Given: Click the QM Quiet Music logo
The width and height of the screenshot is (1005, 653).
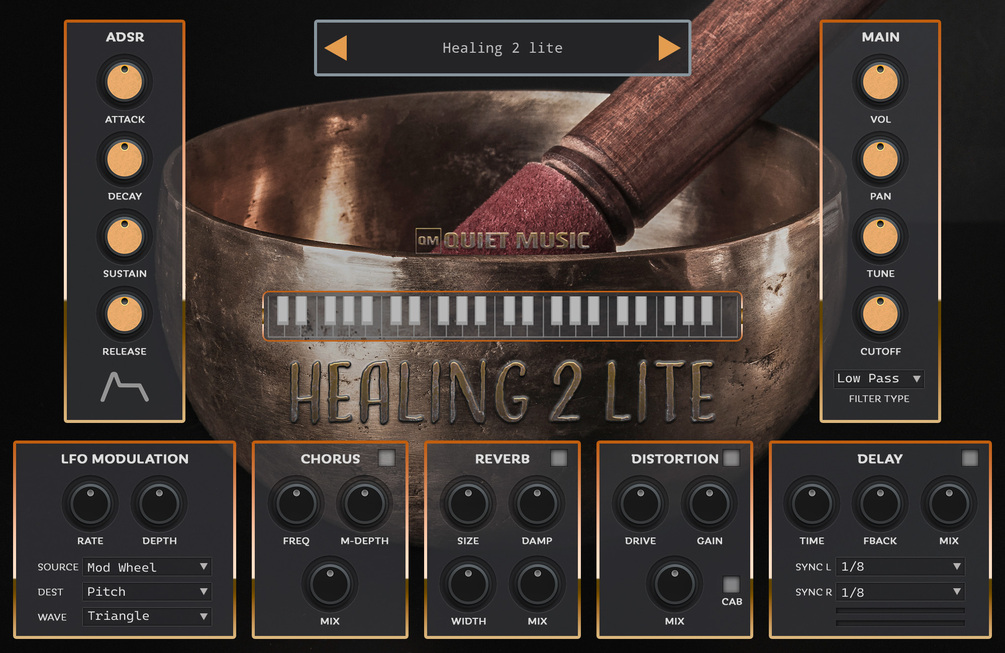Looking at the screenshot, I should tap(502, 240).
